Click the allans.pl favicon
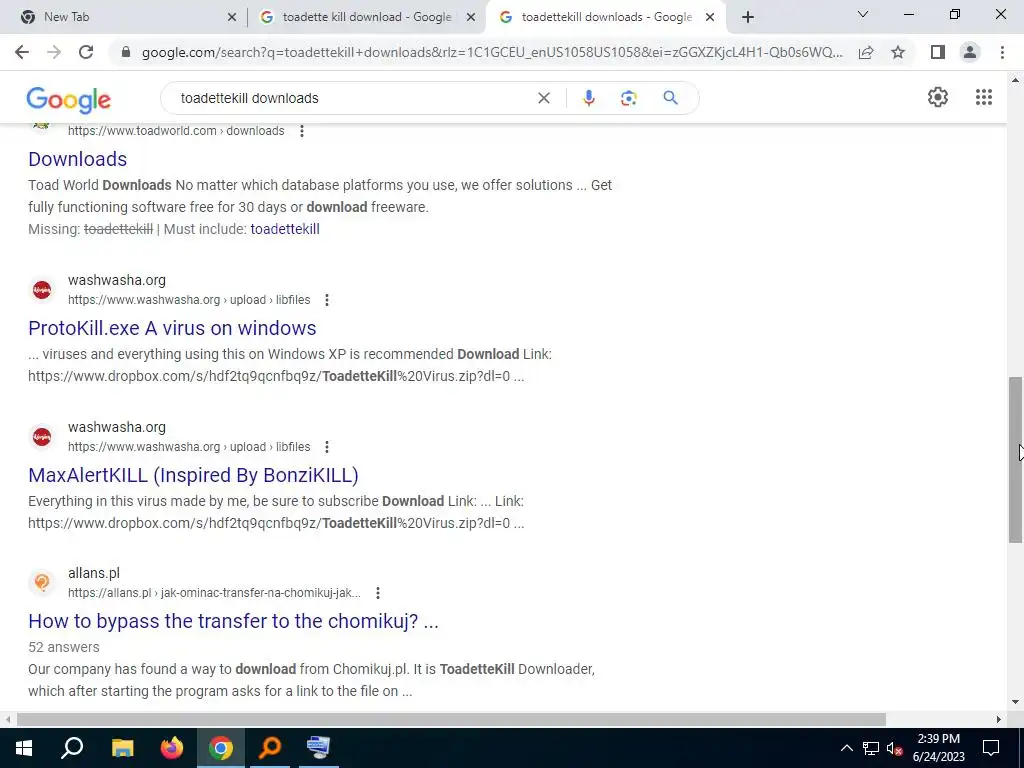This screenshot has width=1024, height=768. click(x=42, y=582)
